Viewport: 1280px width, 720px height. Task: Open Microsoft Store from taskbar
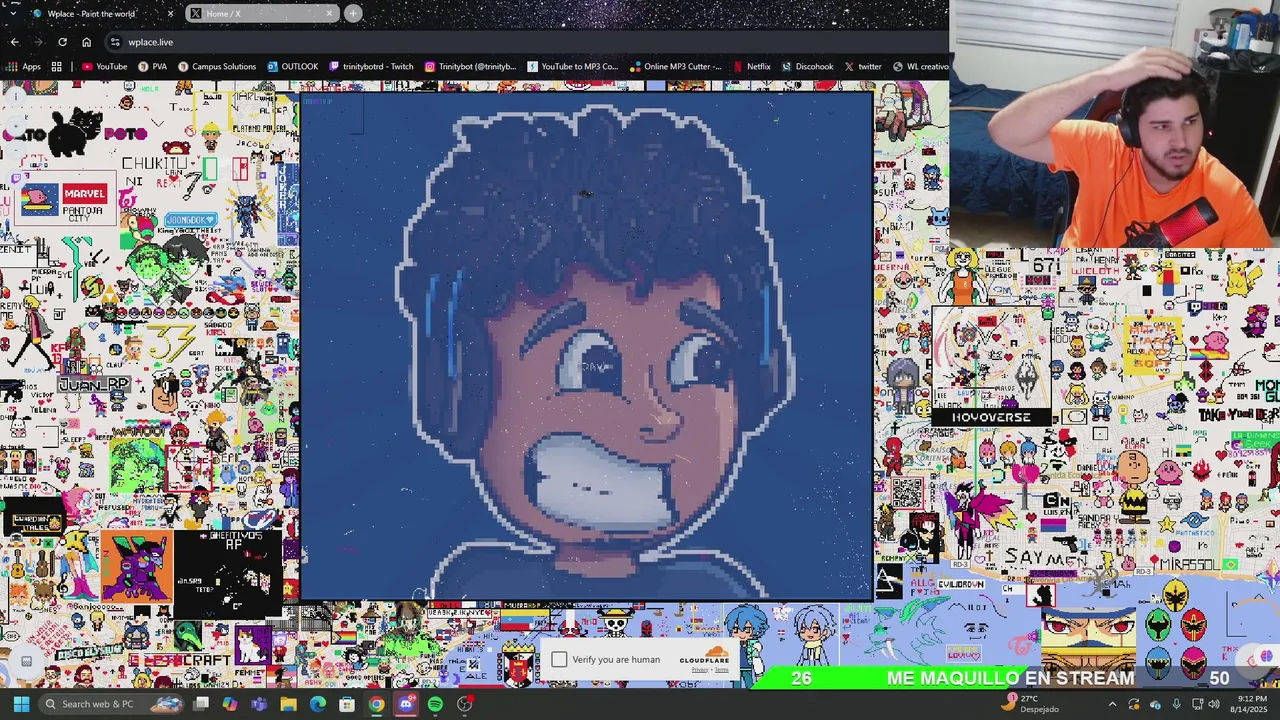click(347, 704)
